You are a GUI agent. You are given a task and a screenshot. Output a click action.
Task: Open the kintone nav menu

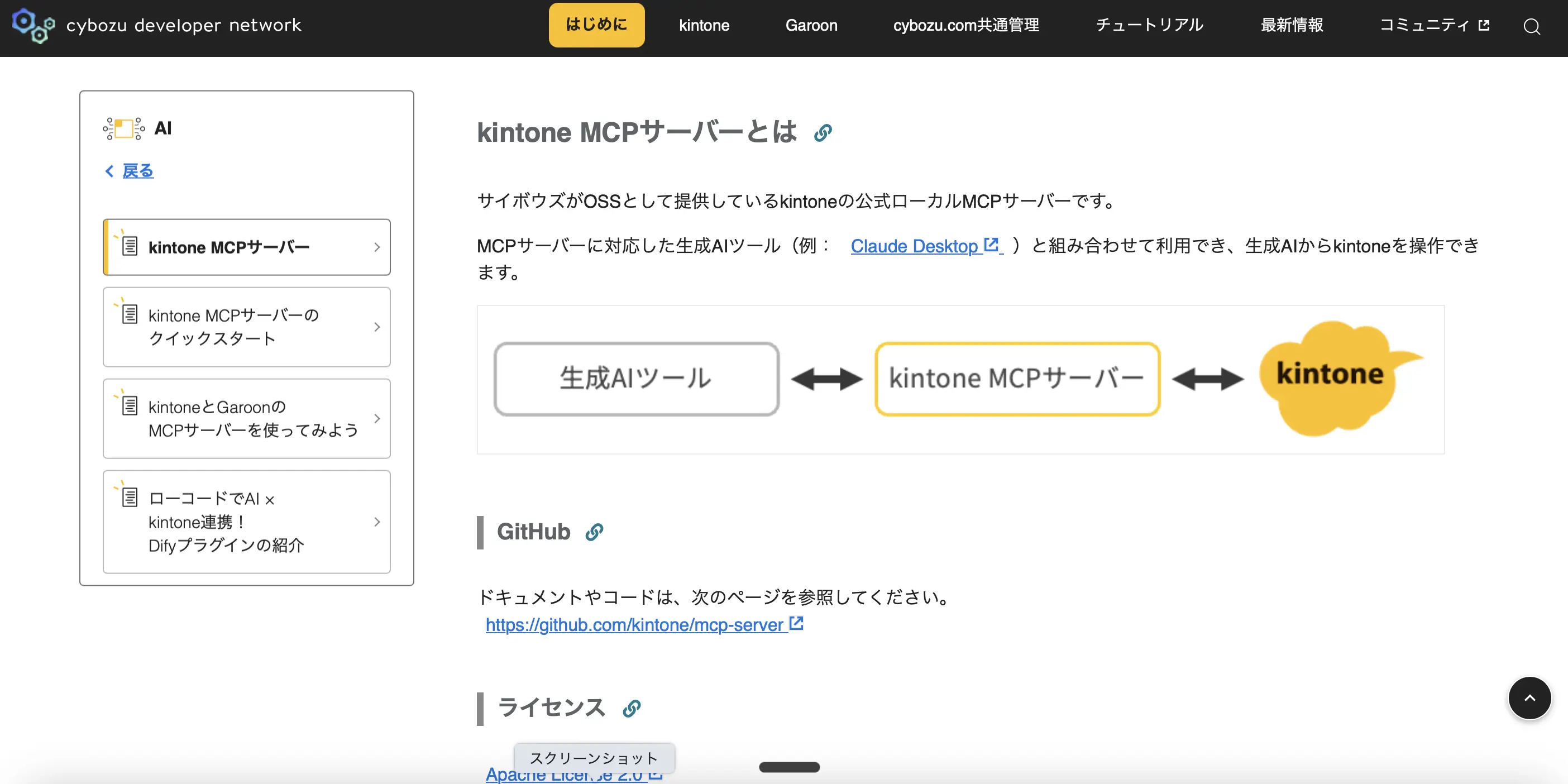point(704,25)
